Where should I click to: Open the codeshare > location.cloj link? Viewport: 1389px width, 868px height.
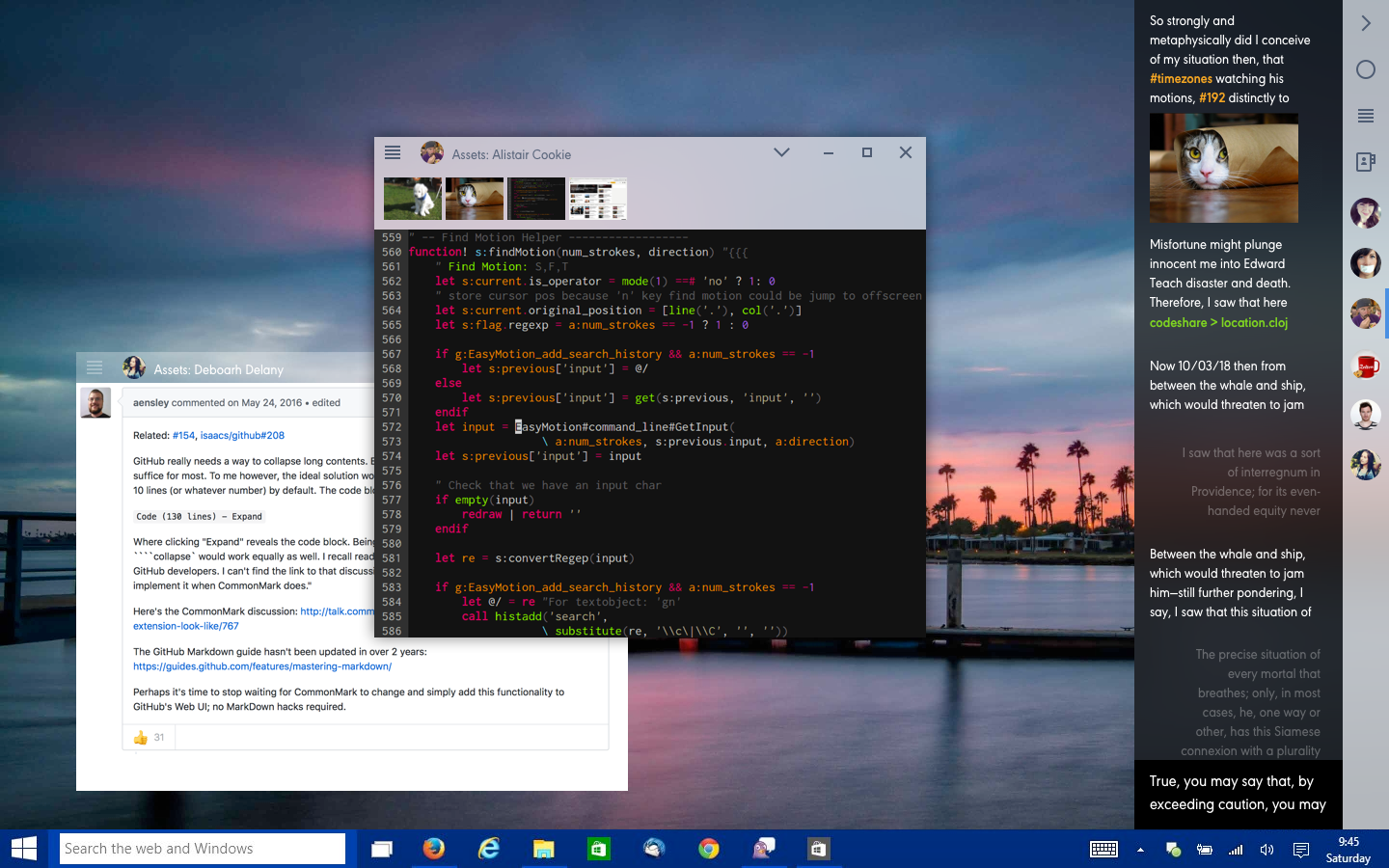(1218, 323)
